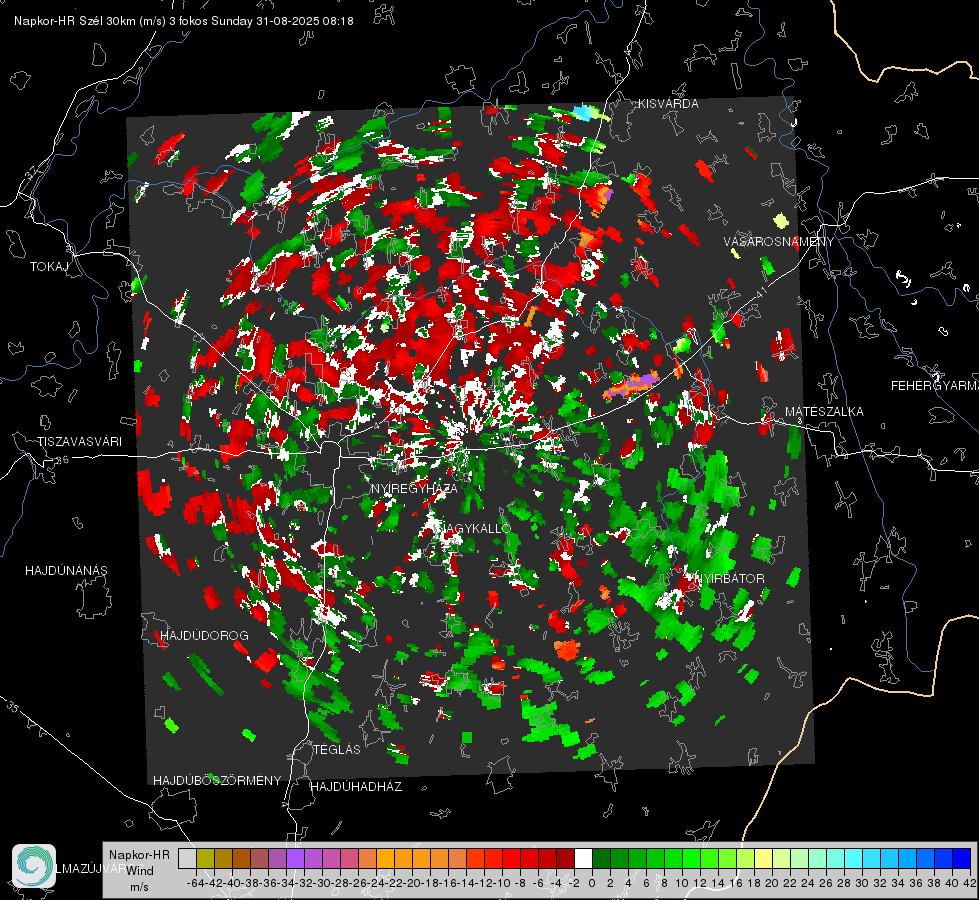The image size is (979, 900).
Task: Click legend value -10
Action: tap(502, 883)
